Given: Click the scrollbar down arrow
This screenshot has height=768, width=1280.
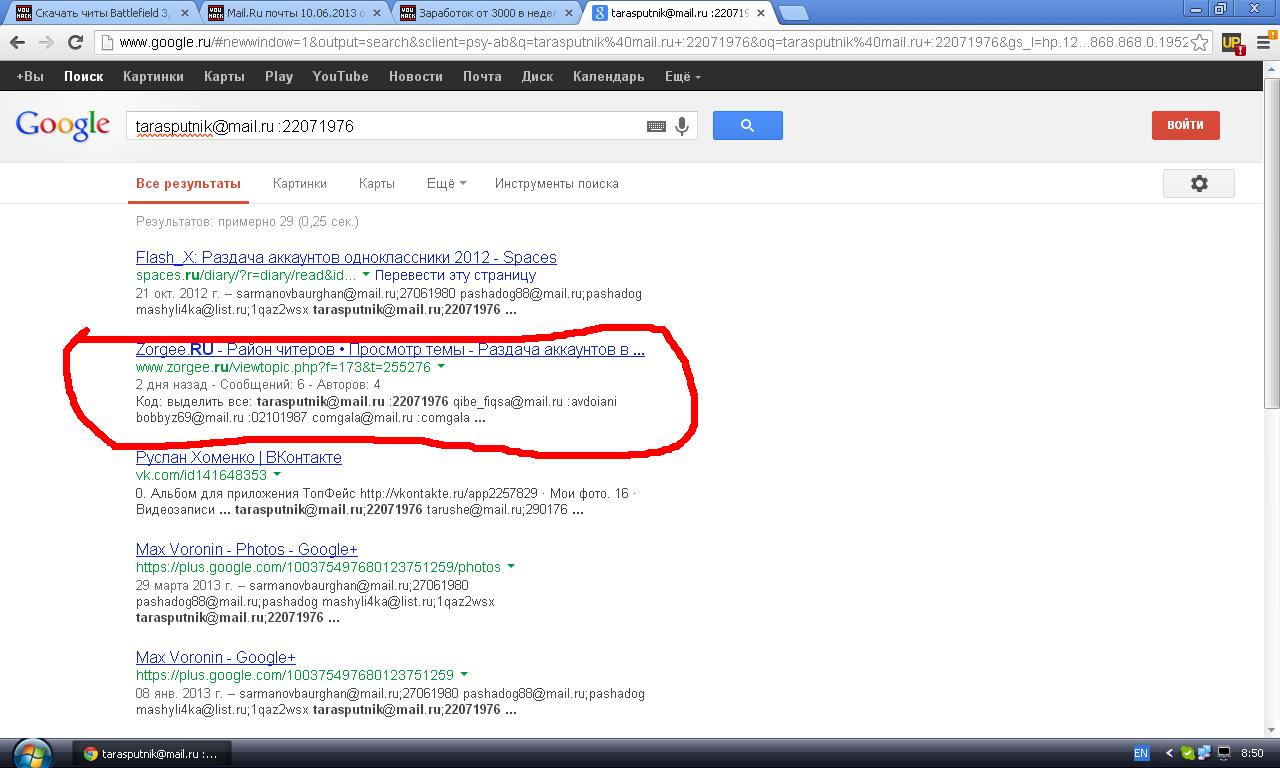Looking at the screenshot, I should click(1272, 730).
